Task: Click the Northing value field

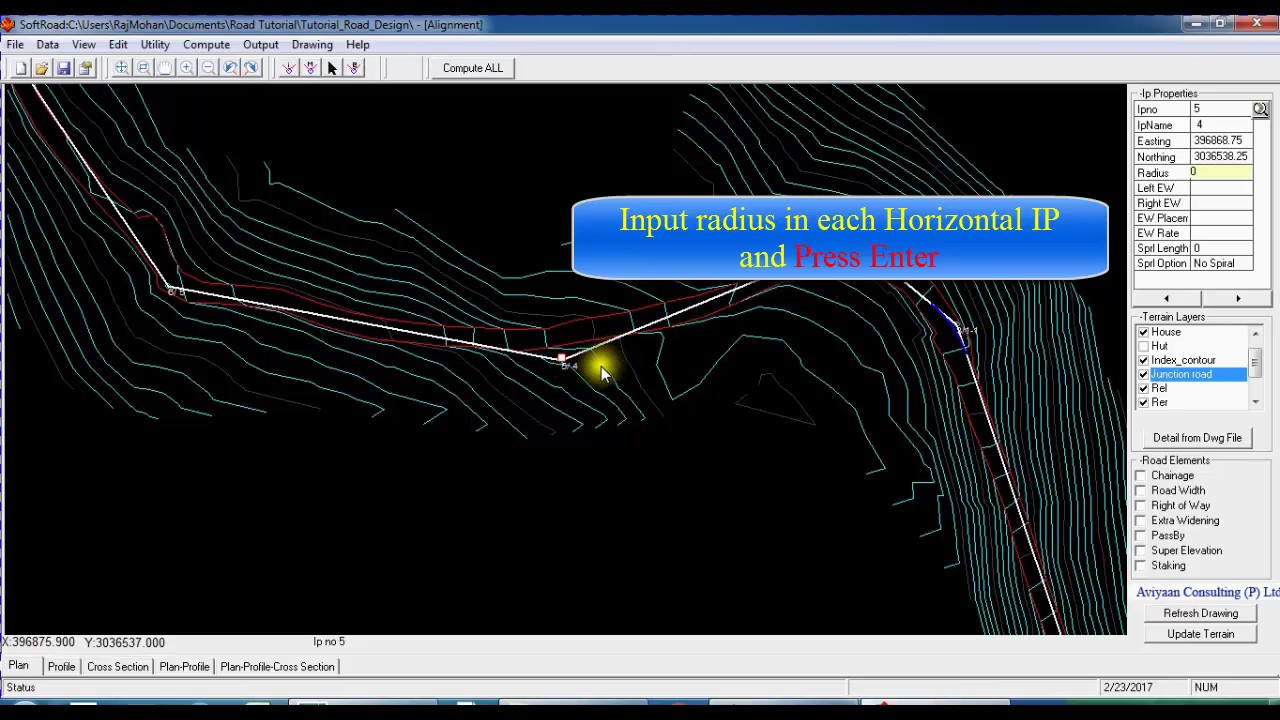Action: click(1221, 157)
